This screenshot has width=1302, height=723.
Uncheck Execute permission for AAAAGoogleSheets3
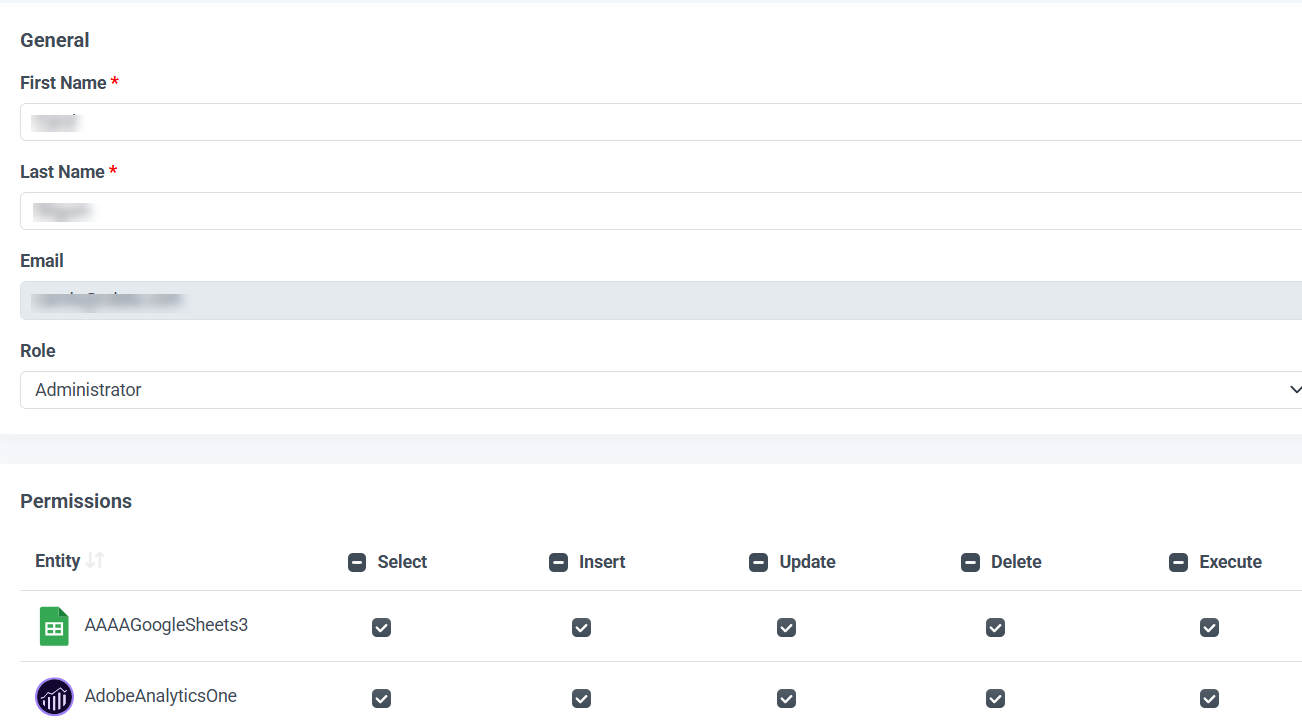pyautogui.click(x=1209, y=627)
